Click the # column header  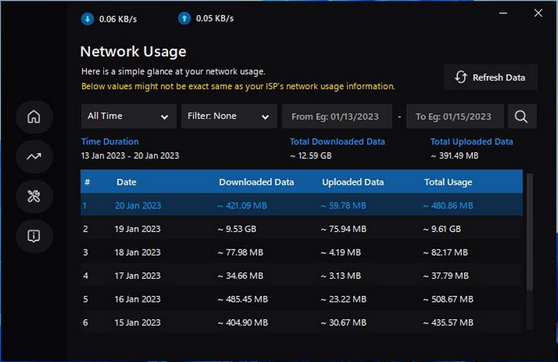[x=87, y=182]
